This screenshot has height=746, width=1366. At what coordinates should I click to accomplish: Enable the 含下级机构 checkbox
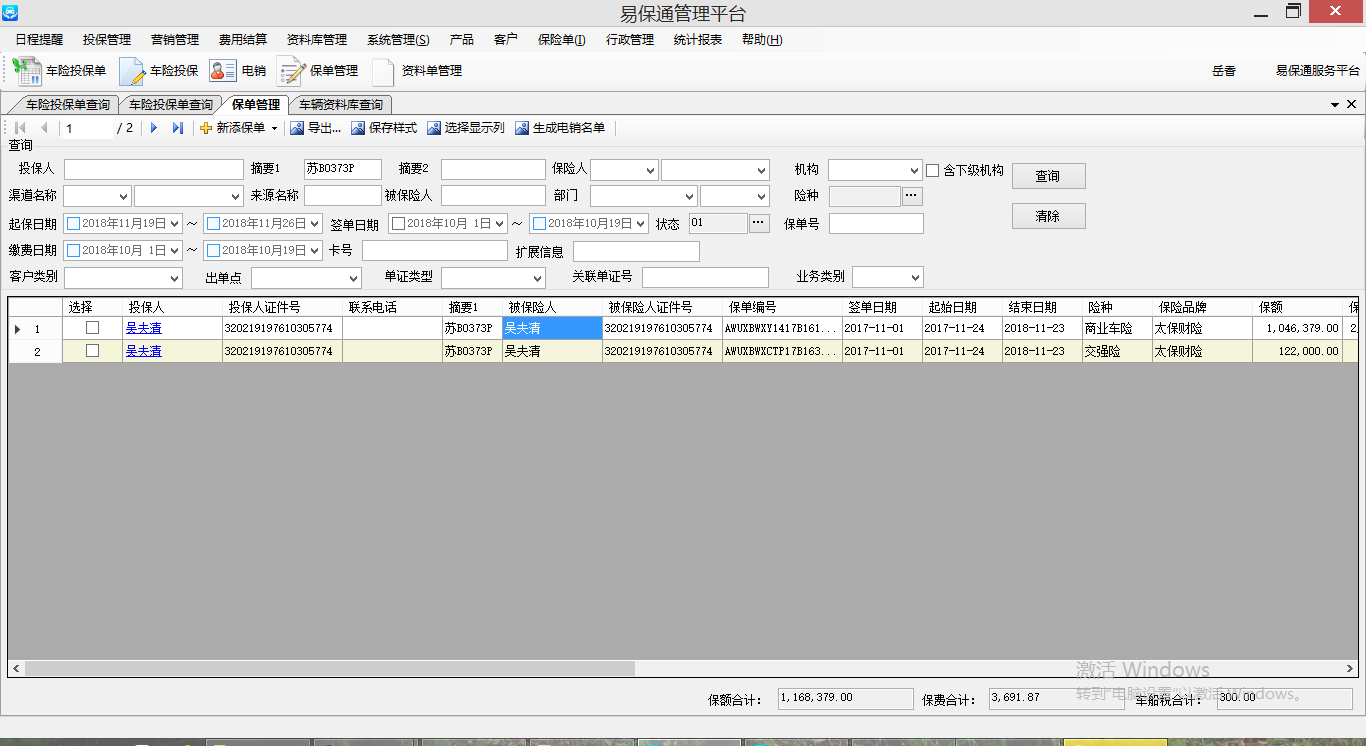(x=933, y=170)
